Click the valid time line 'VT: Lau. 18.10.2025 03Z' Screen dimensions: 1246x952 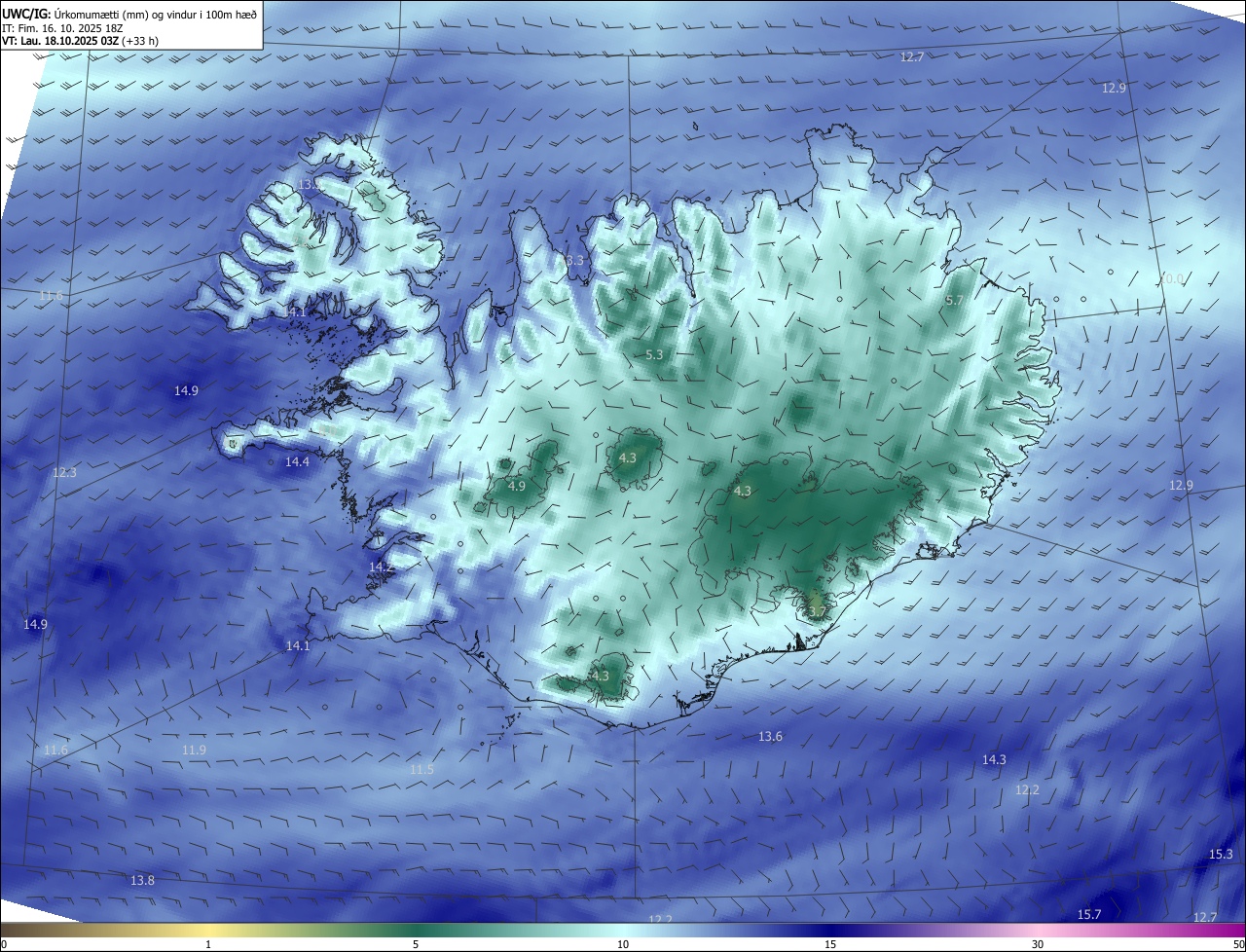[60, 42]
